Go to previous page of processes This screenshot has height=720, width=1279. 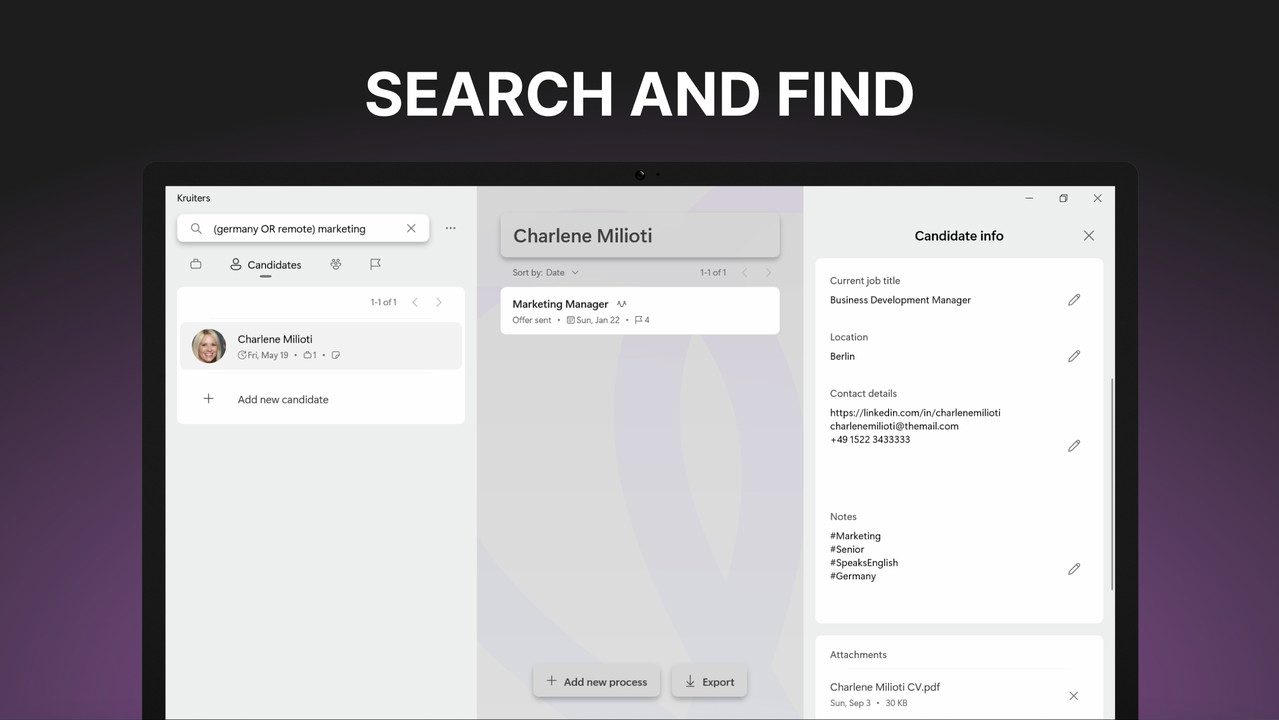pyautogui.click(x=744, y=272)
